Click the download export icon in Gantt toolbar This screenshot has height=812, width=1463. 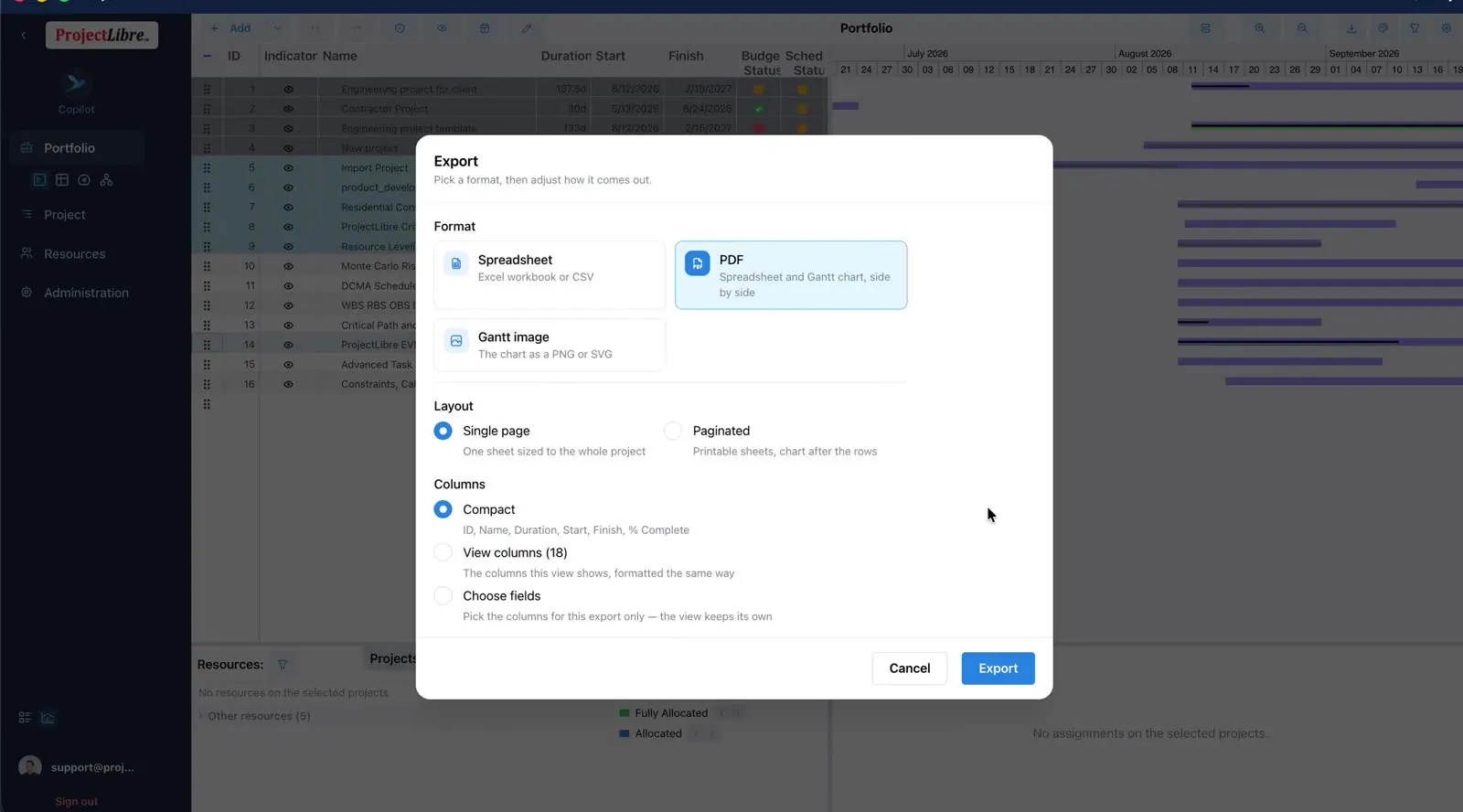1351,28
